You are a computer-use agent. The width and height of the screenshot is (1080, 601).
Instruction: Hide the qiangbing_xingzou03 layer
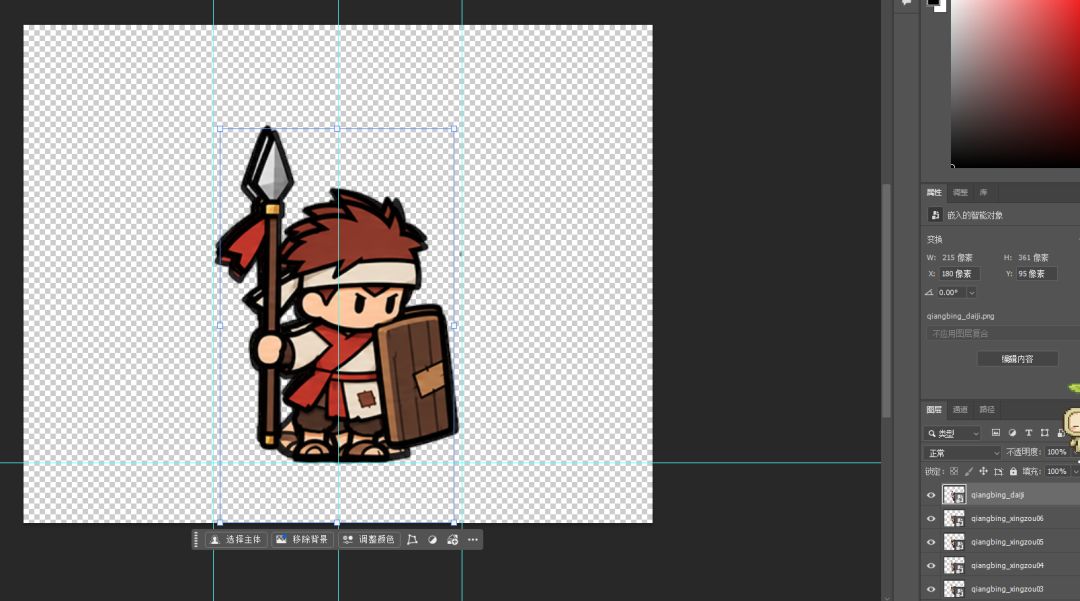click(x=931, y=589)
